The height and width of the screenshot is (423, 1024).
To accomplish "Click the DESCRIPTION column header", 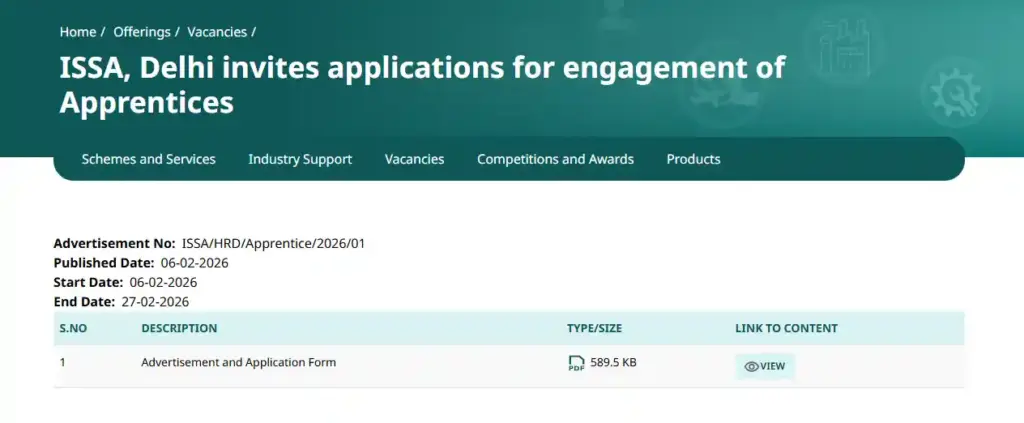I will [179, 328].
